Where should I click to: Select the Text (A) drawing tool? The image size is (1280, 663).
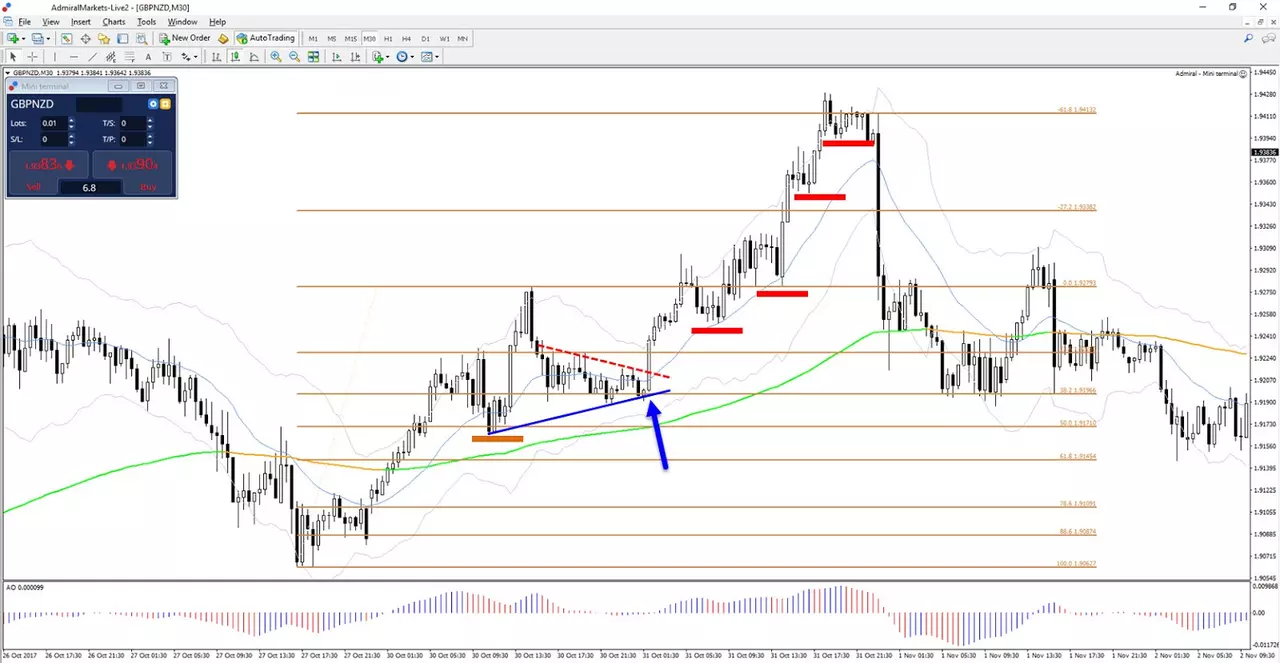point(148,57)
